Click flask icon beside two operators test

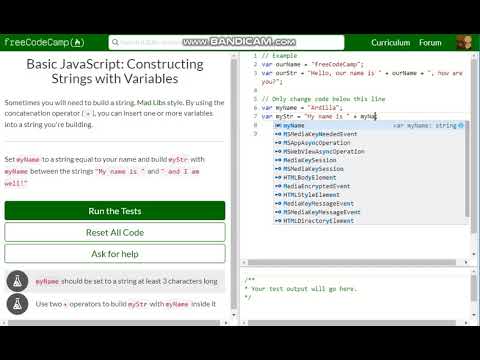17,304
